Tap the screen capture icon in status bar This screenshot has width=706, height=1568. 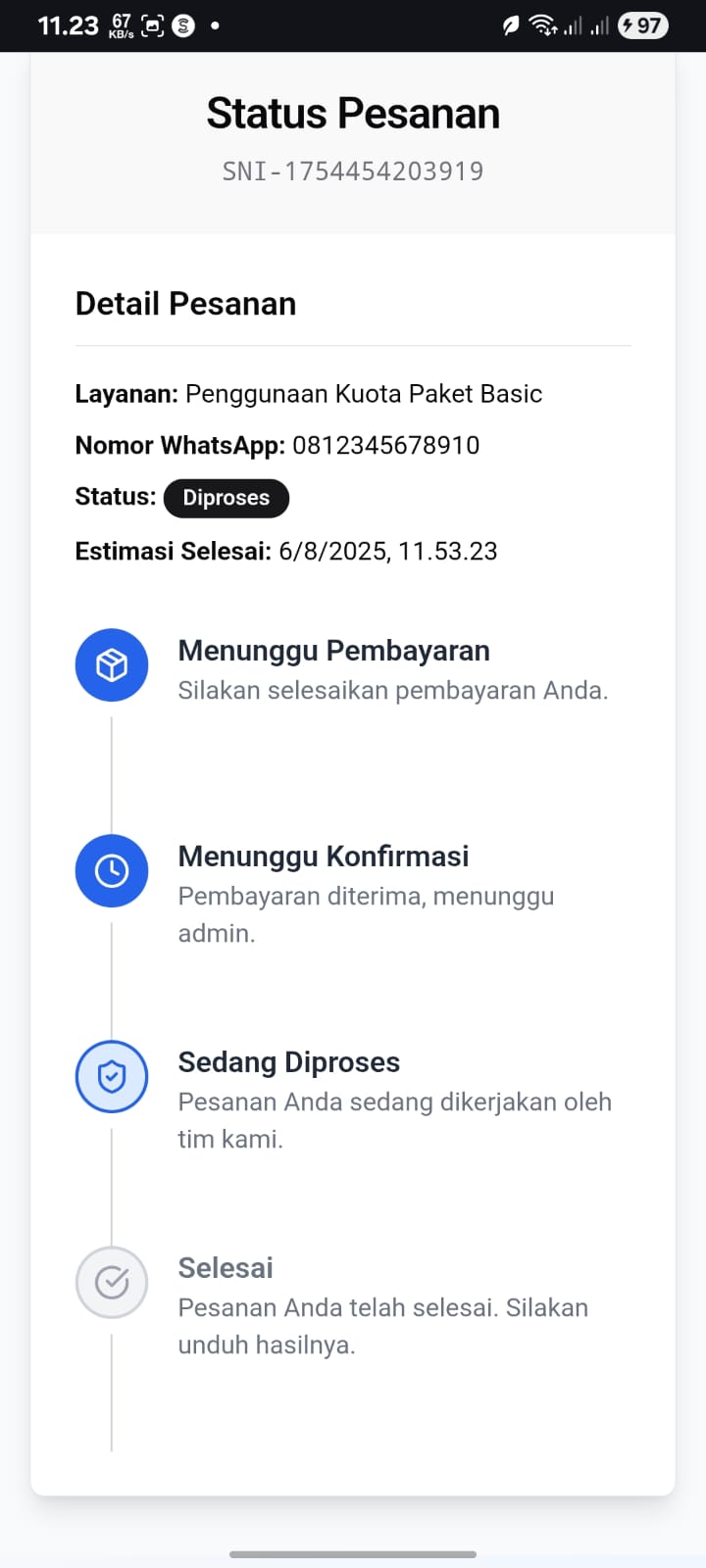pyautogui.click(x=153, y=25)
